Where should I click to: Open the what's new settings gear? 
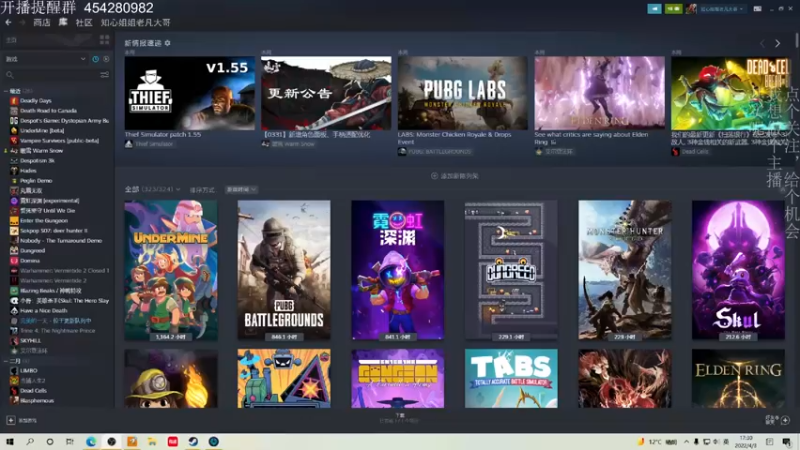point(167,43)
